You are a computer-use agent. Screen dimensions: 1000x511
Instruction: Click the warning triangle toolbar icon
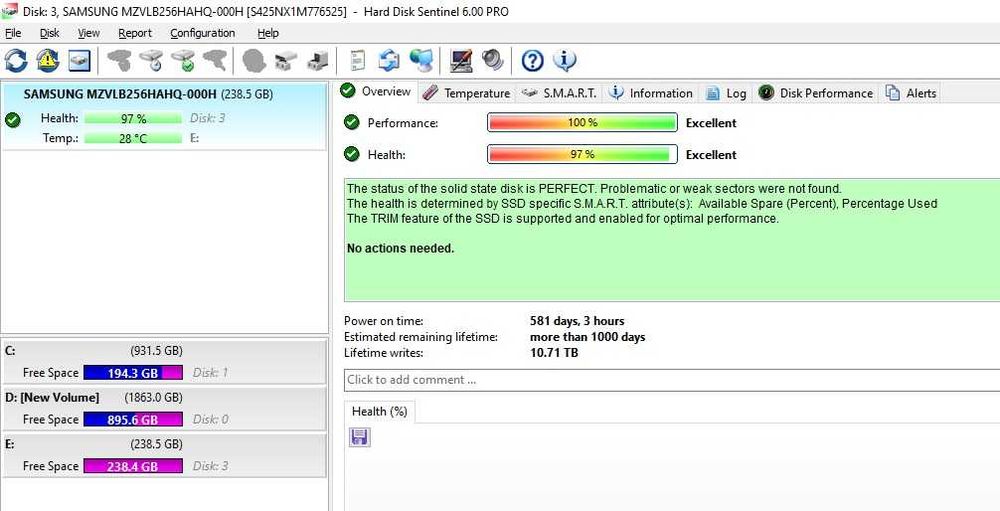pyautogui.click(x=48, y=61)
